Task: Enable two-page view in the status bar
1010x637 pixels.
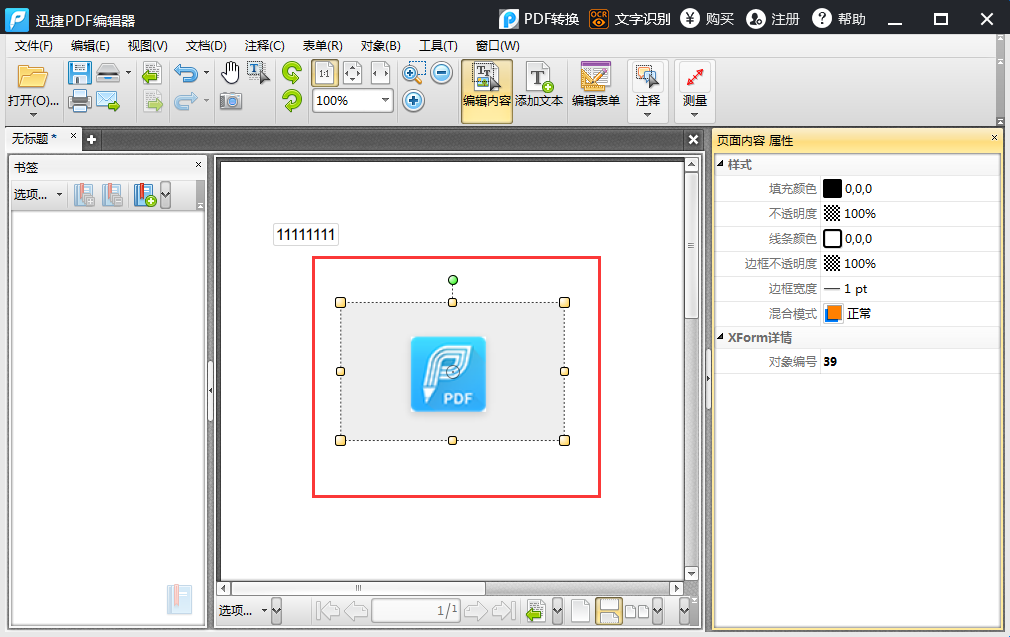Action: pyautogui.click(x=638, y=610)
